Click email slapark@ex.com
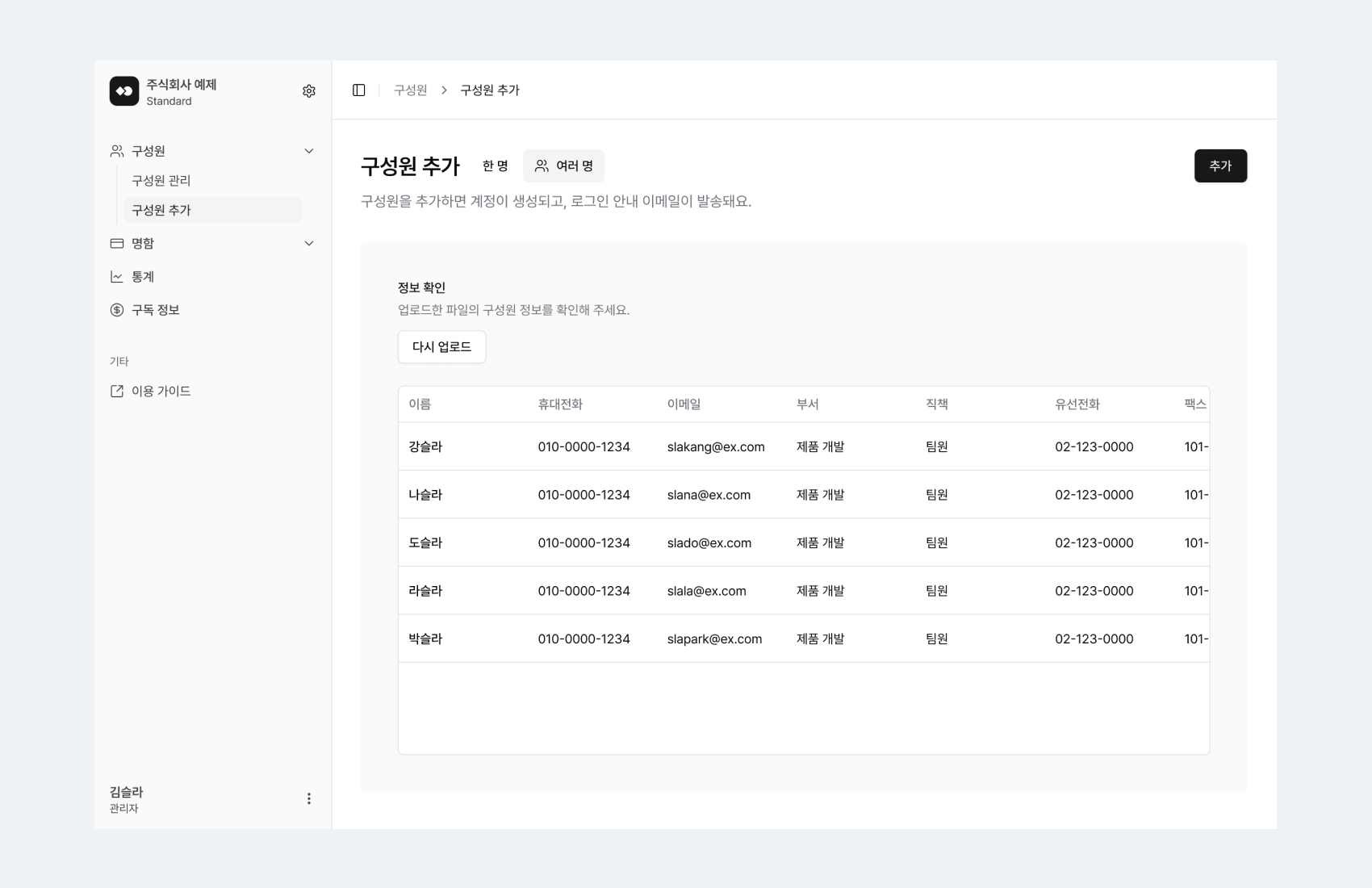1372x888 pixels. [x=714, y=639]
